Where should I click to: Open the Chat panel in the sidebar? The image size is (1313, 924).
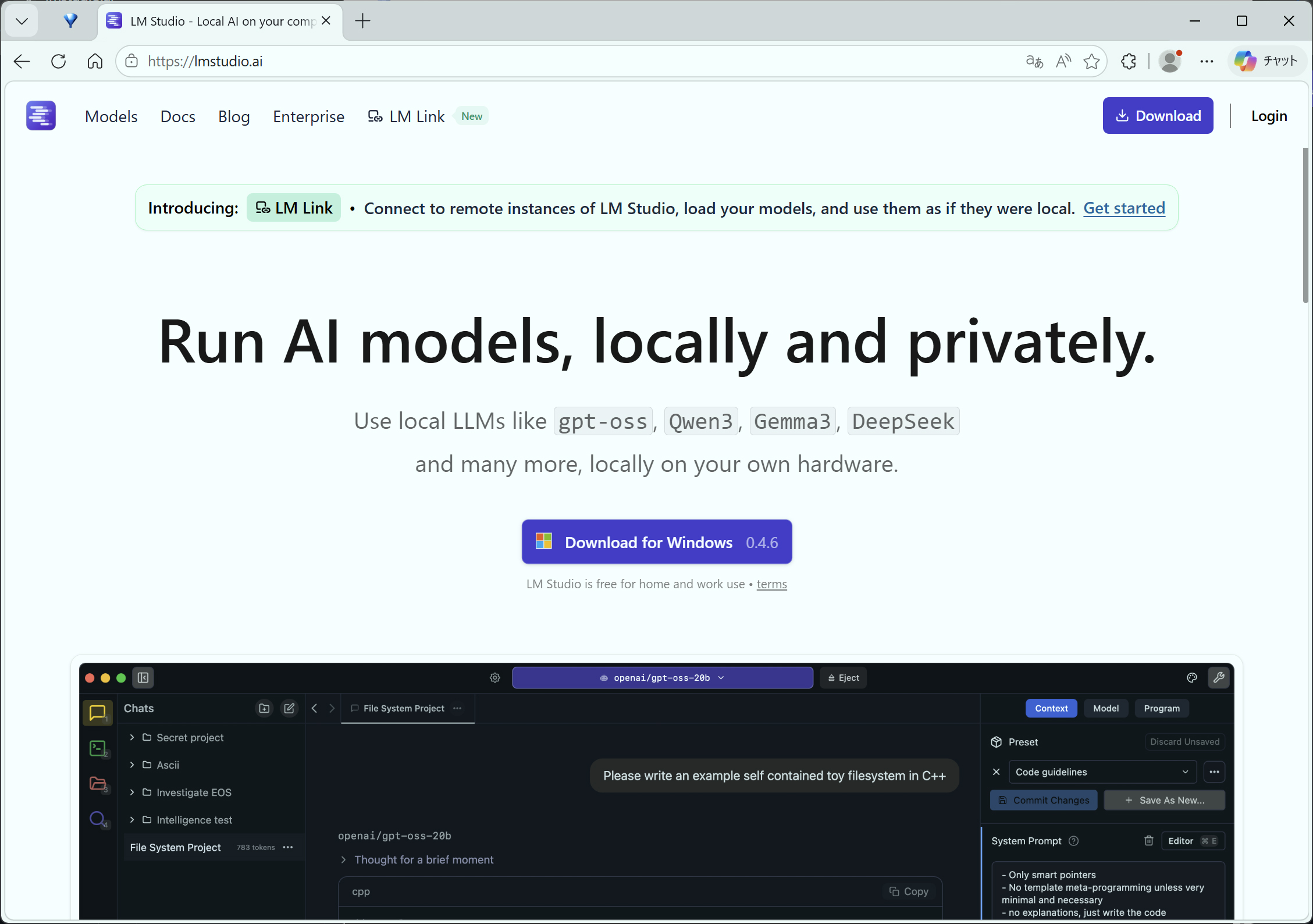(x=98, y=713)
